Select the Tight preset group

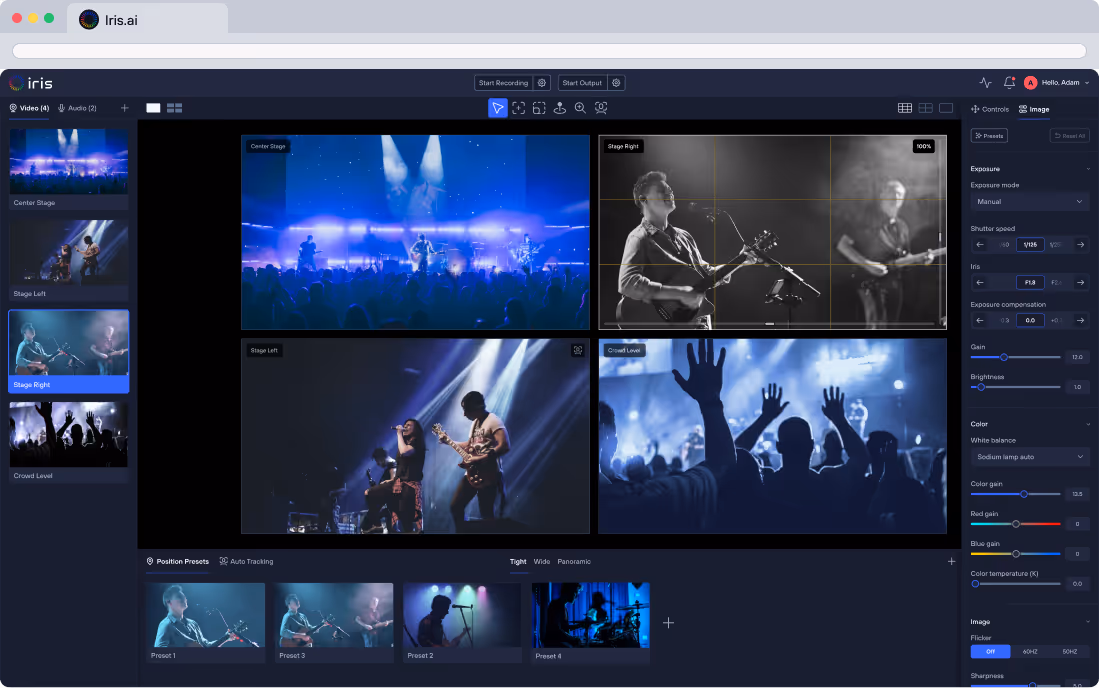tap(518, 561)
